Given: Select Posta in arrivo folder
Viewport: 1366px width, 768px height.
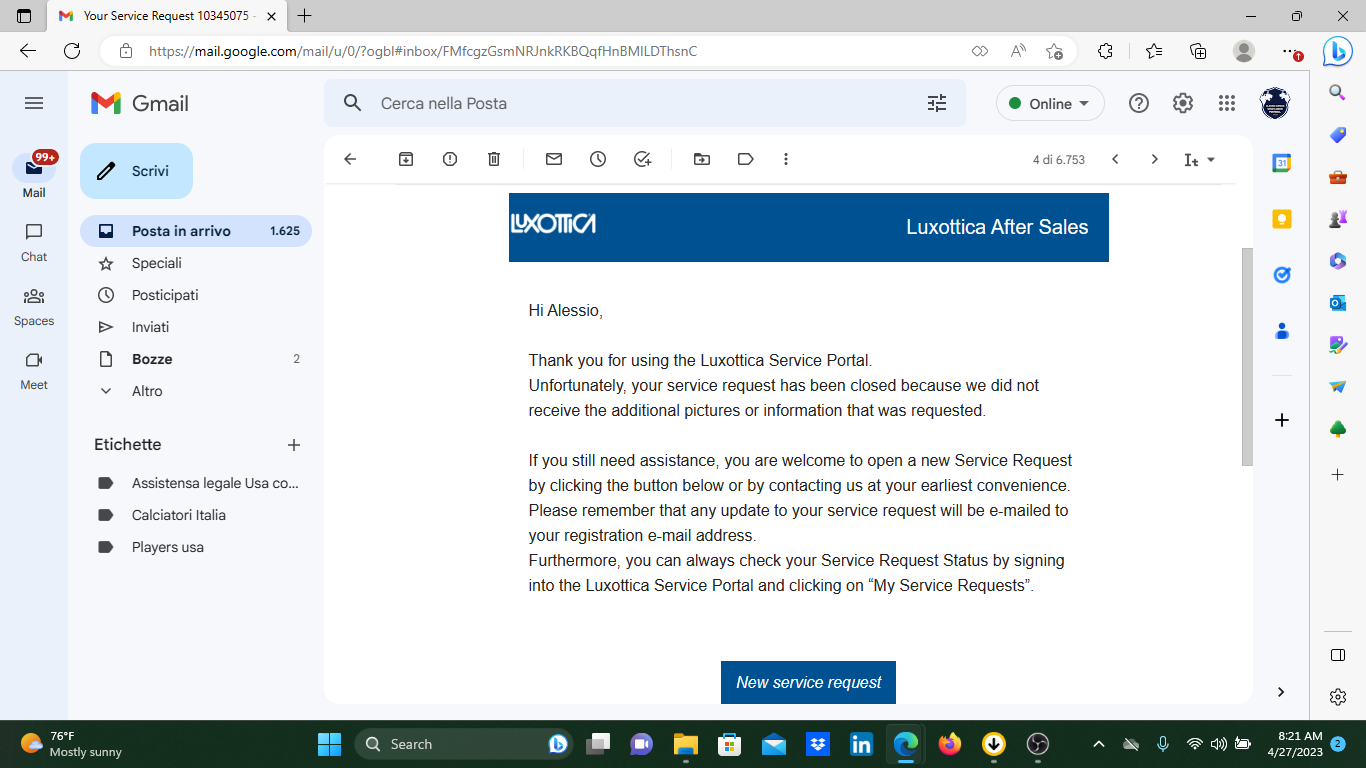Looking at the screenshot, I should pos(196,231).
